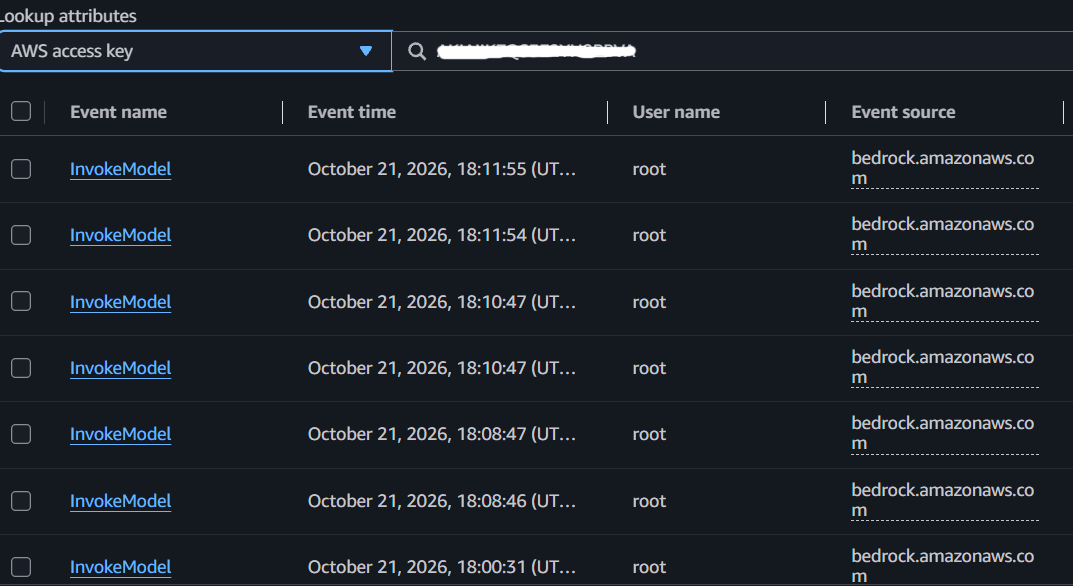Click root user name in the 18:00:31 row

click(x=649, y=567)
